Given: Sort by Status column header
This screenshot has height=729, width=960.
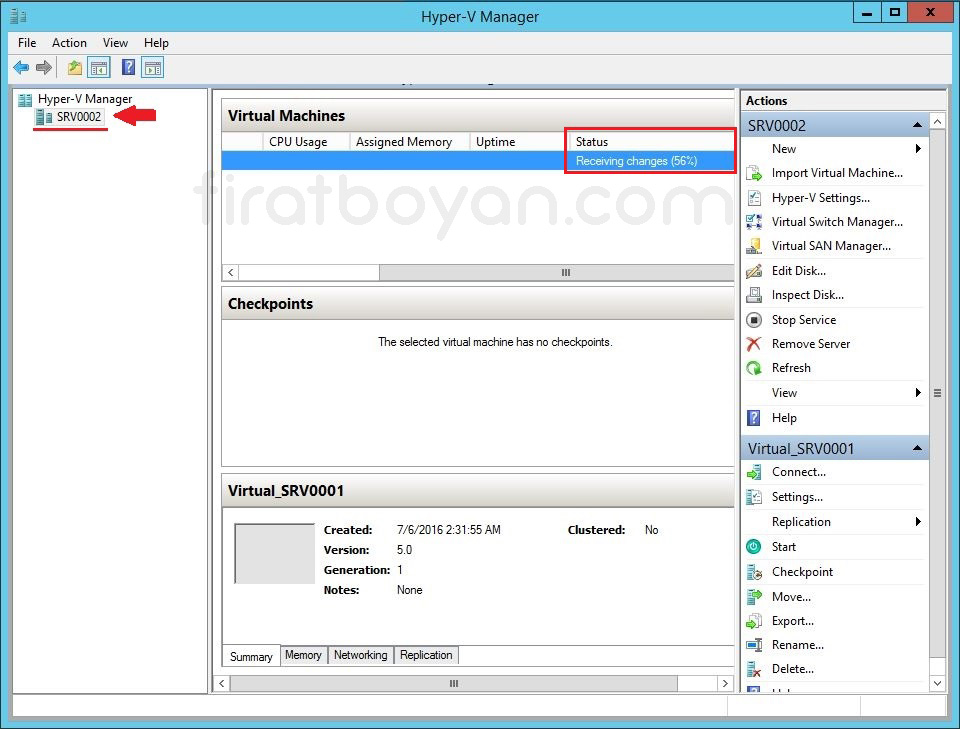Looking at the screenshot, I should pos(651,141).
